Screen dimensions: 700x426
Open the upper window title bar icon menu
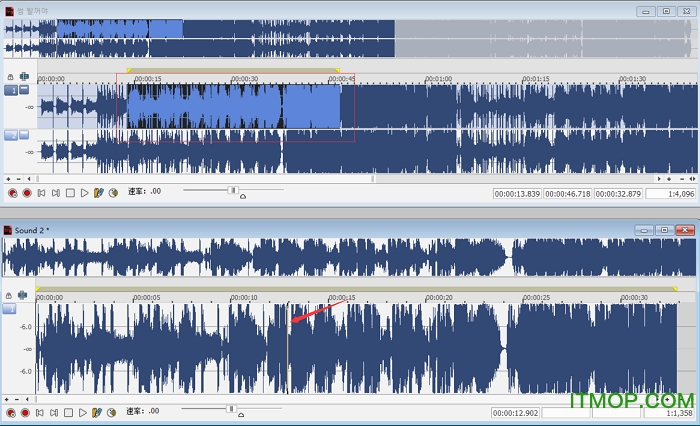(9, 11)
